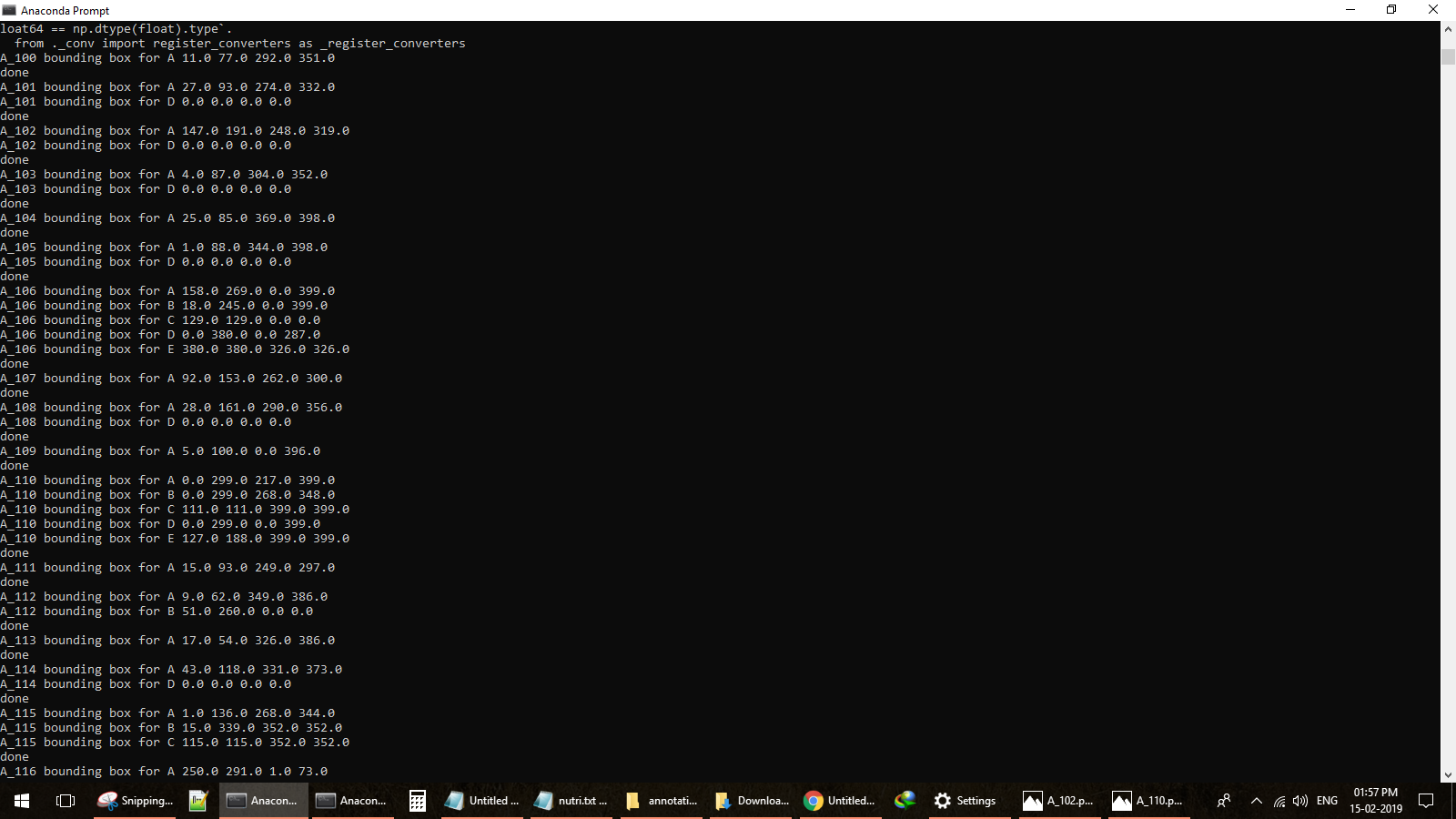Click the console window scrollbar thumb
The height and width of the screenshot is (819, 1456).
click(1448, 55)
